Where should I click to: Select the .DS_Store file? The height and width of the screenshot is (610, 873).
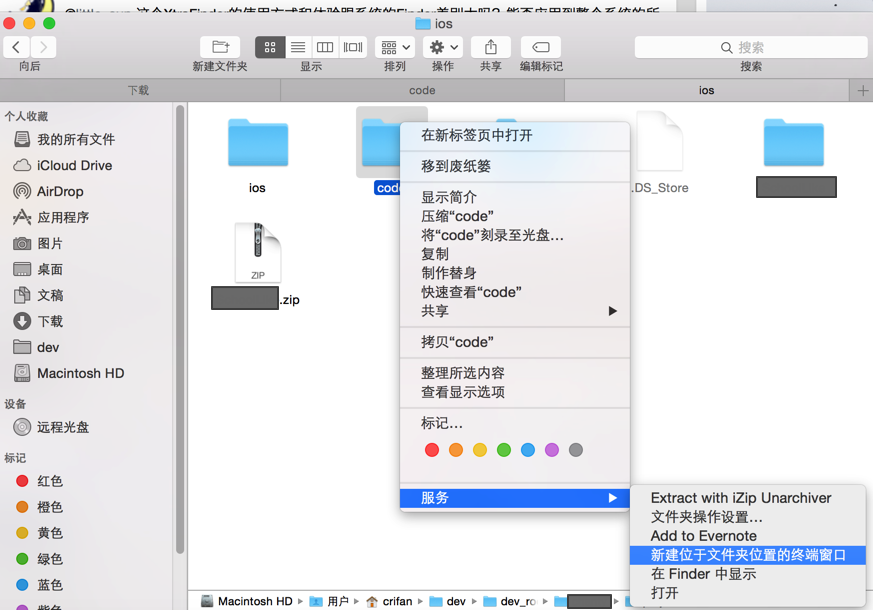(x=660, y=142)
